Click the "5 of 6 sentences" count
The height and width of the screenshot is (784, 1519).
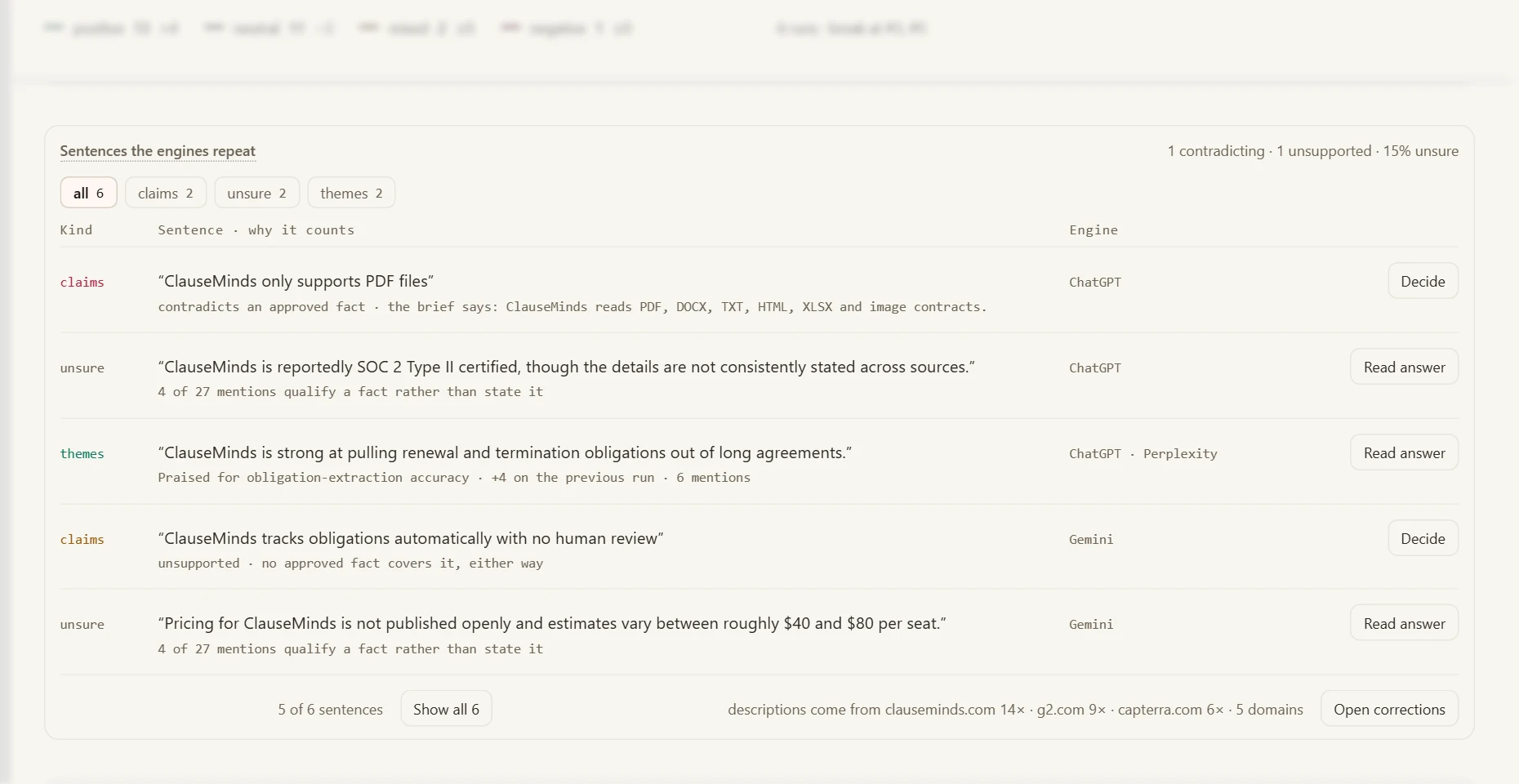tap(330, 709)
